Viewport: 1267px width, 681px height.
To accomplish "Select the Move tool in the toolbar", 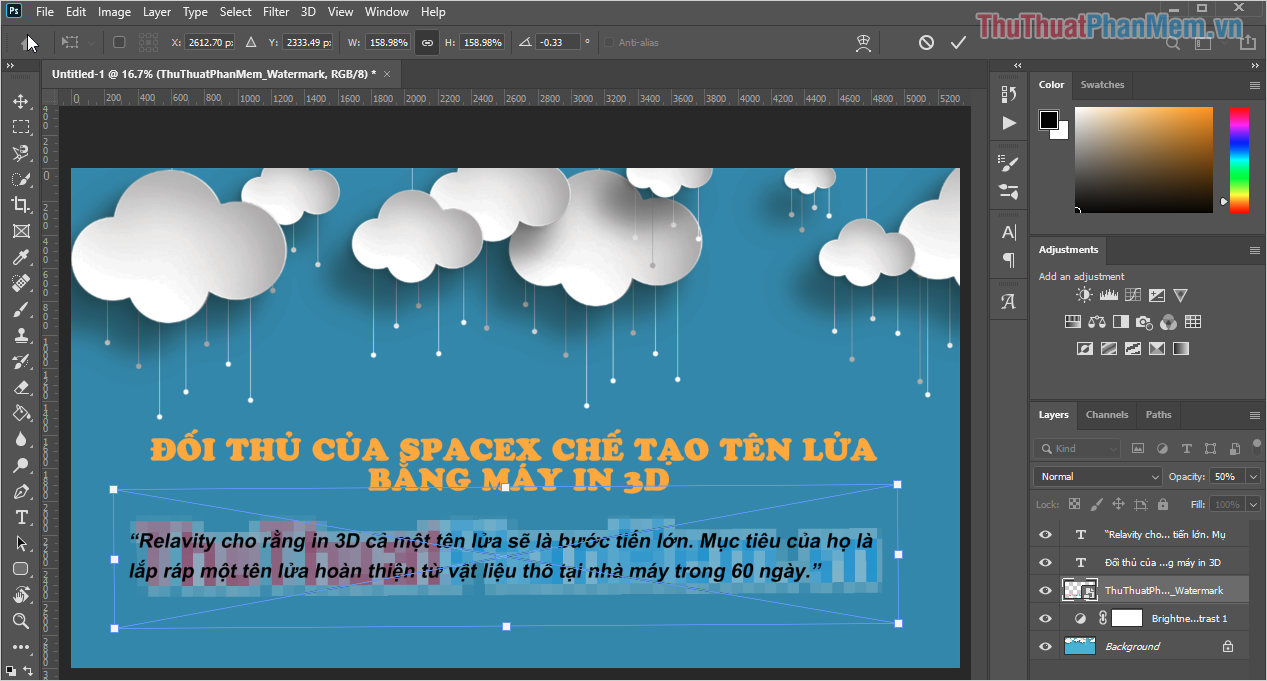I will [x=20, y=101].
